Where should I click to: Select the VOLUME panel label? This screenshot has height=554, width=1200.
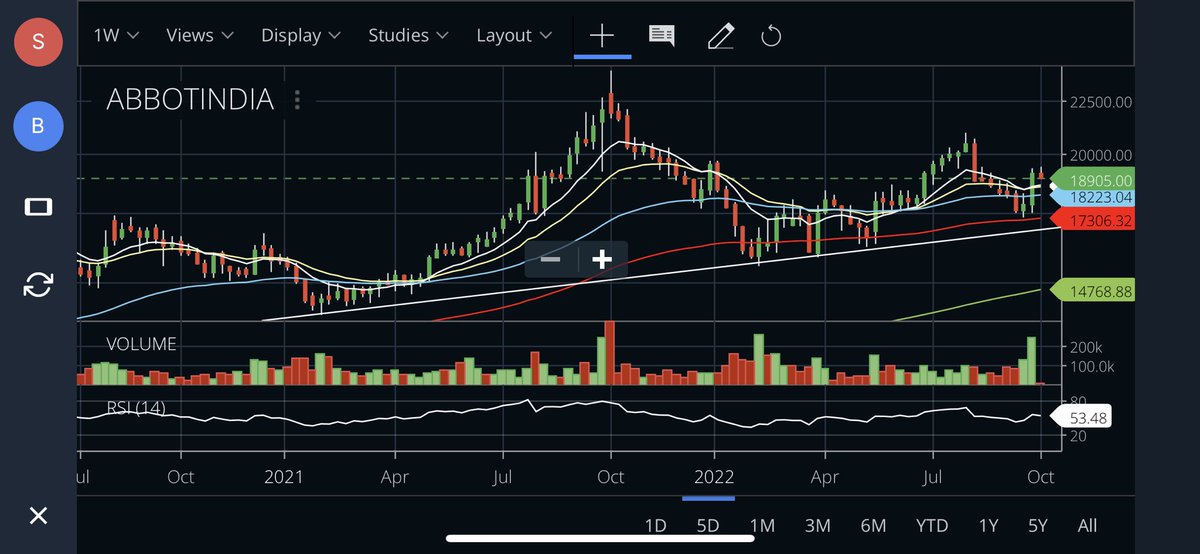(x=141, y=344)
